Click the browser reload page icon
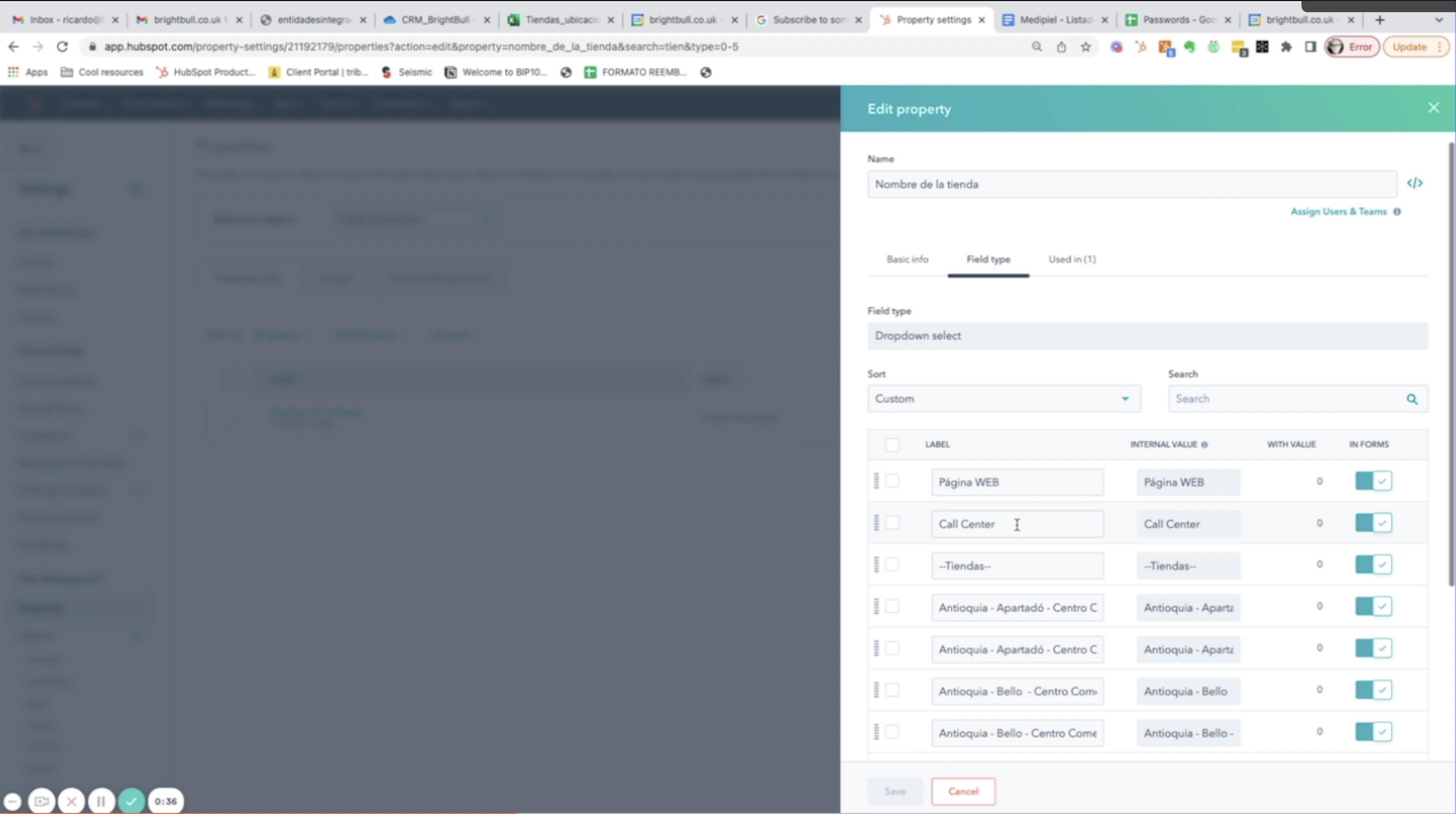The height and width of the screenshot is (814, 1456). pyautogui.click(x=62, y=47)
